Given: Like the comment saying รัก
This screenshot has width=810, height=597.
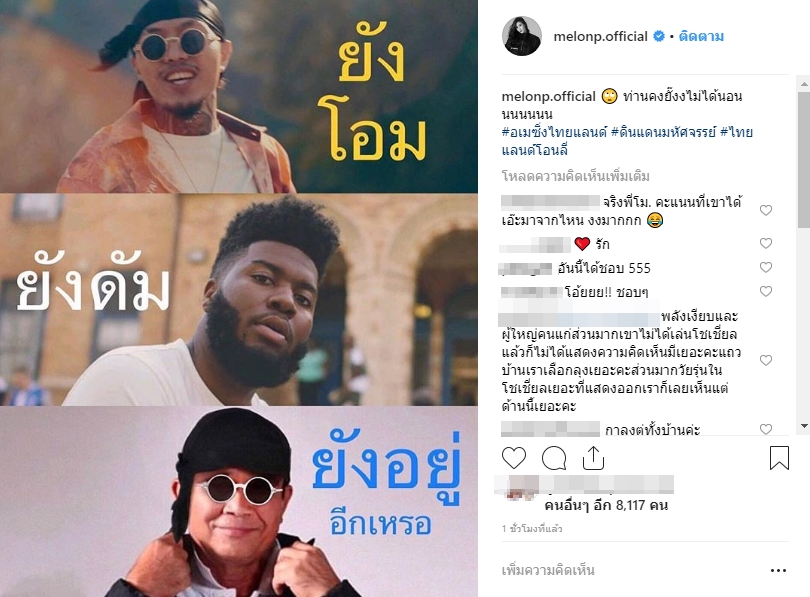Looking at the screenshot, I should pos(766,243).
